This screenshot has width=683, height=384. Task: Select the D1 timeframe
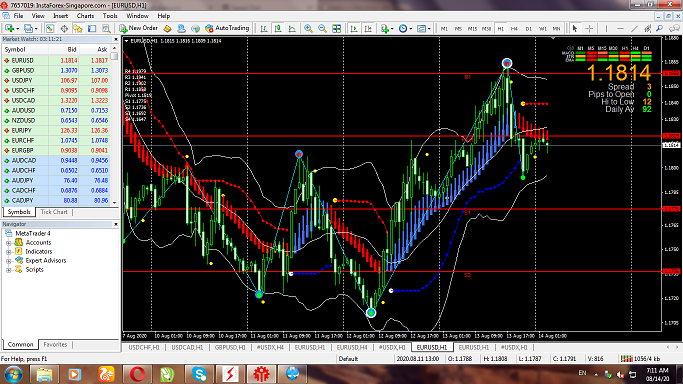click(x=528, y=29)
